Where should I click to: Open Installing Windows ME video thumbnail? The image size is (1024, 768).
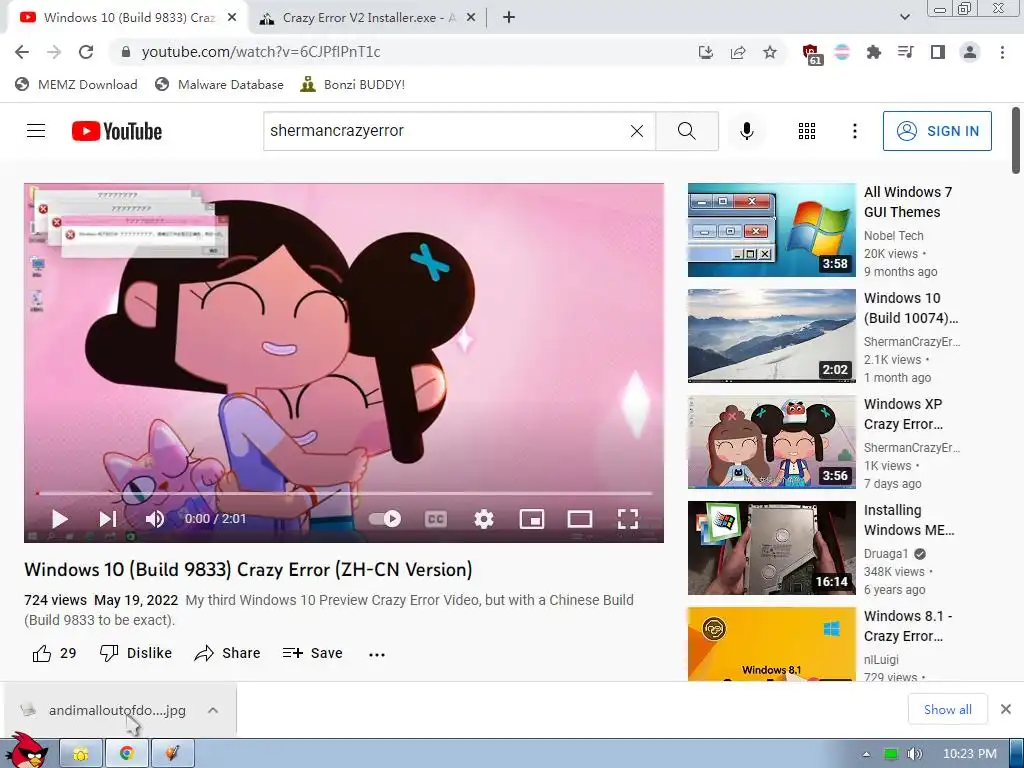[x=771, y=548]
